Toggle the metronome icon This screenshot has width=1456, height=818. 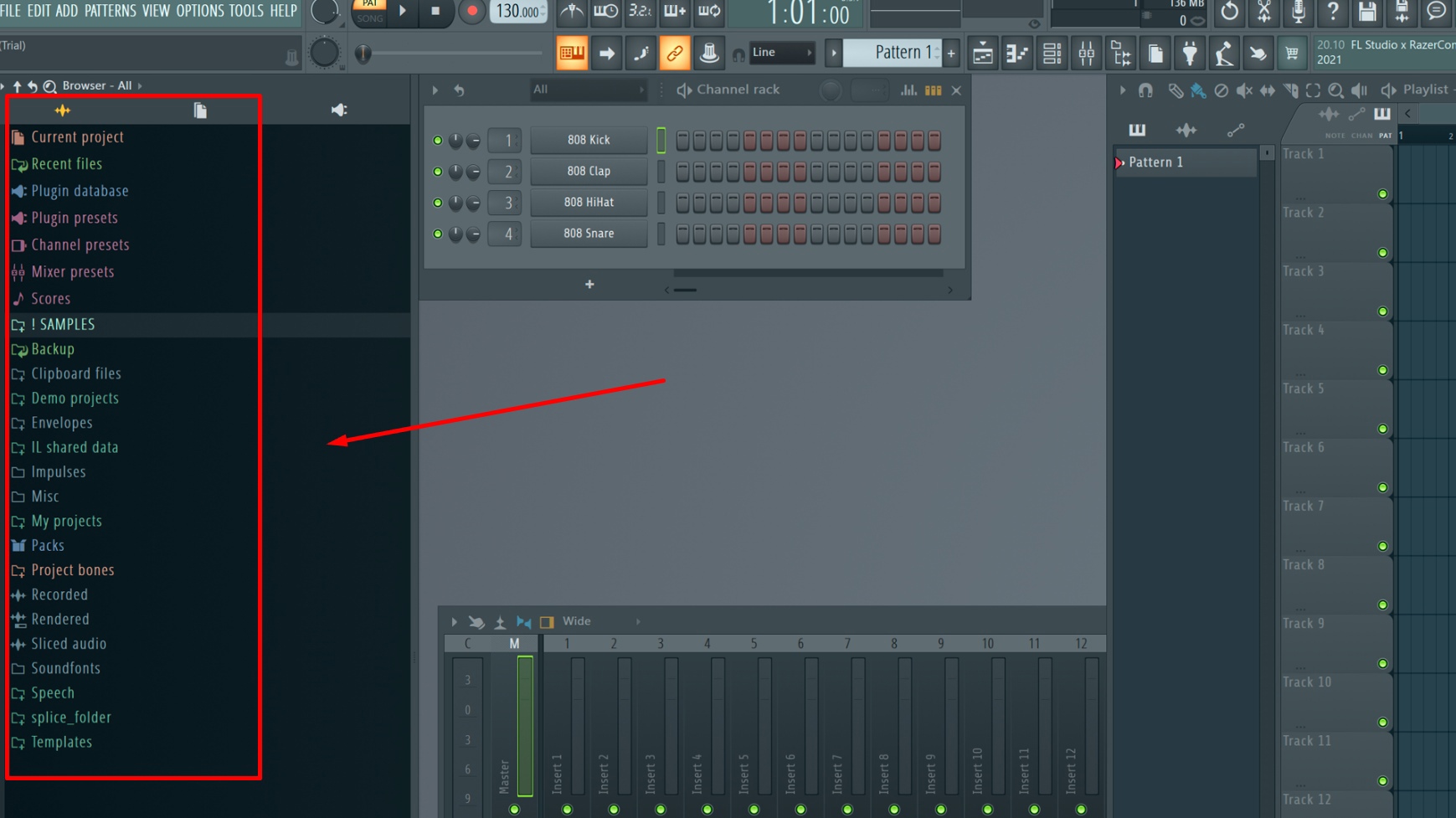pos(572,12)
